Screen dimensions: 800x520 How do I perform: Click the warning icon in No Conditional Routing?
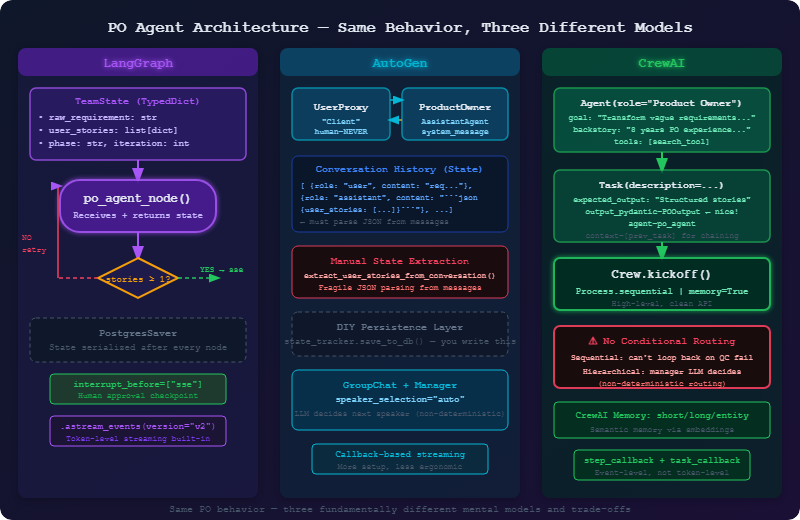tap(592, 341)
